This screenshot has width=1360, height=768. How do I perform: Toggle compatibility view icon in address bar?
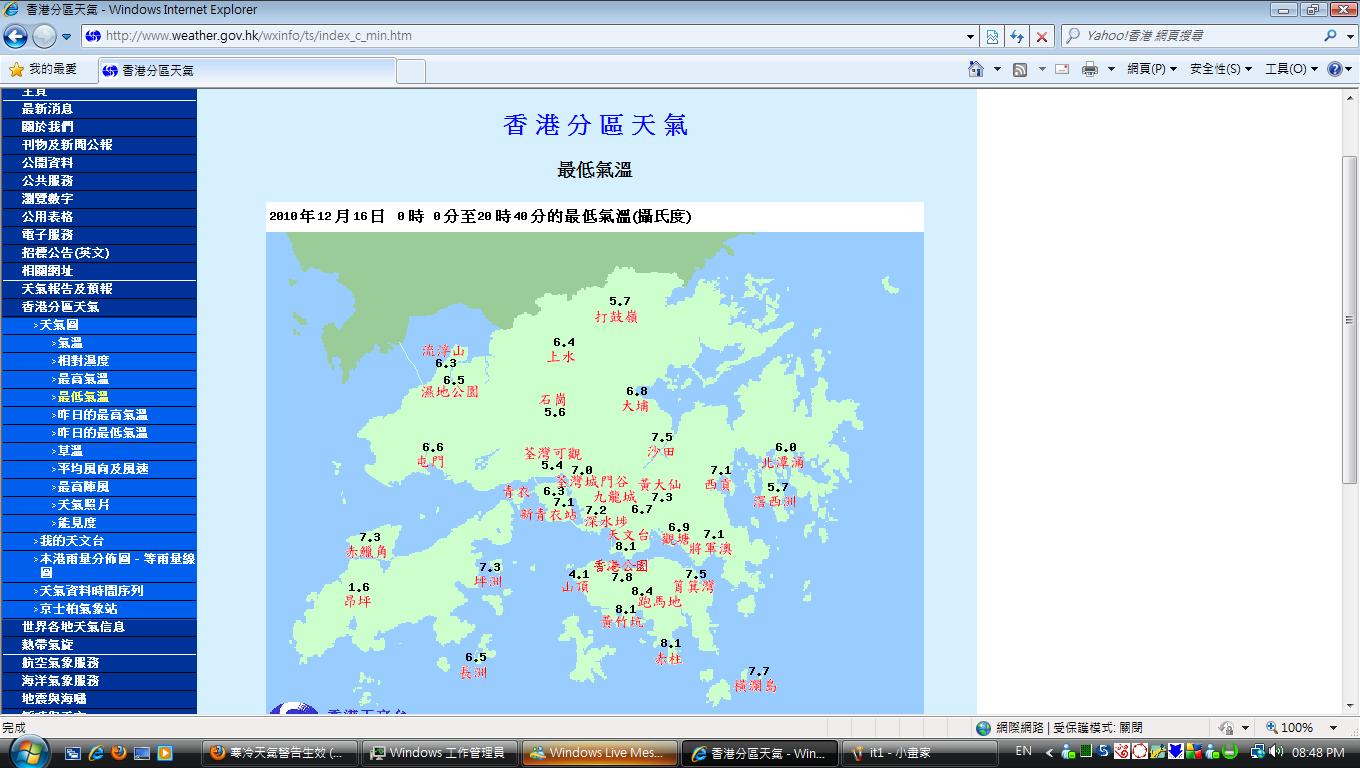[992, 36]
